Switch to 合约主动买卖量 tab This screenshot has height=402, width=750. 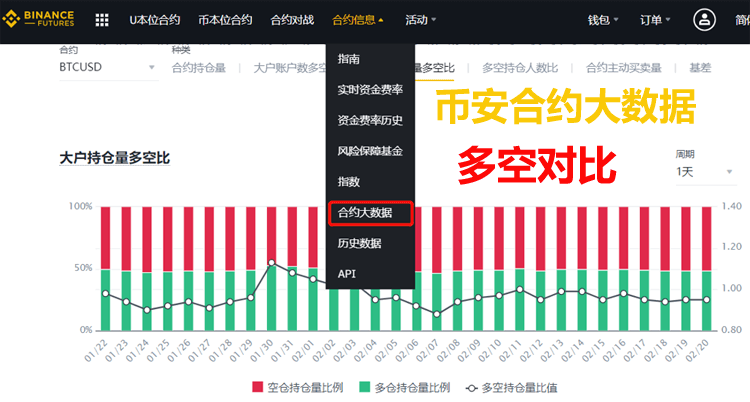point(624,68)
